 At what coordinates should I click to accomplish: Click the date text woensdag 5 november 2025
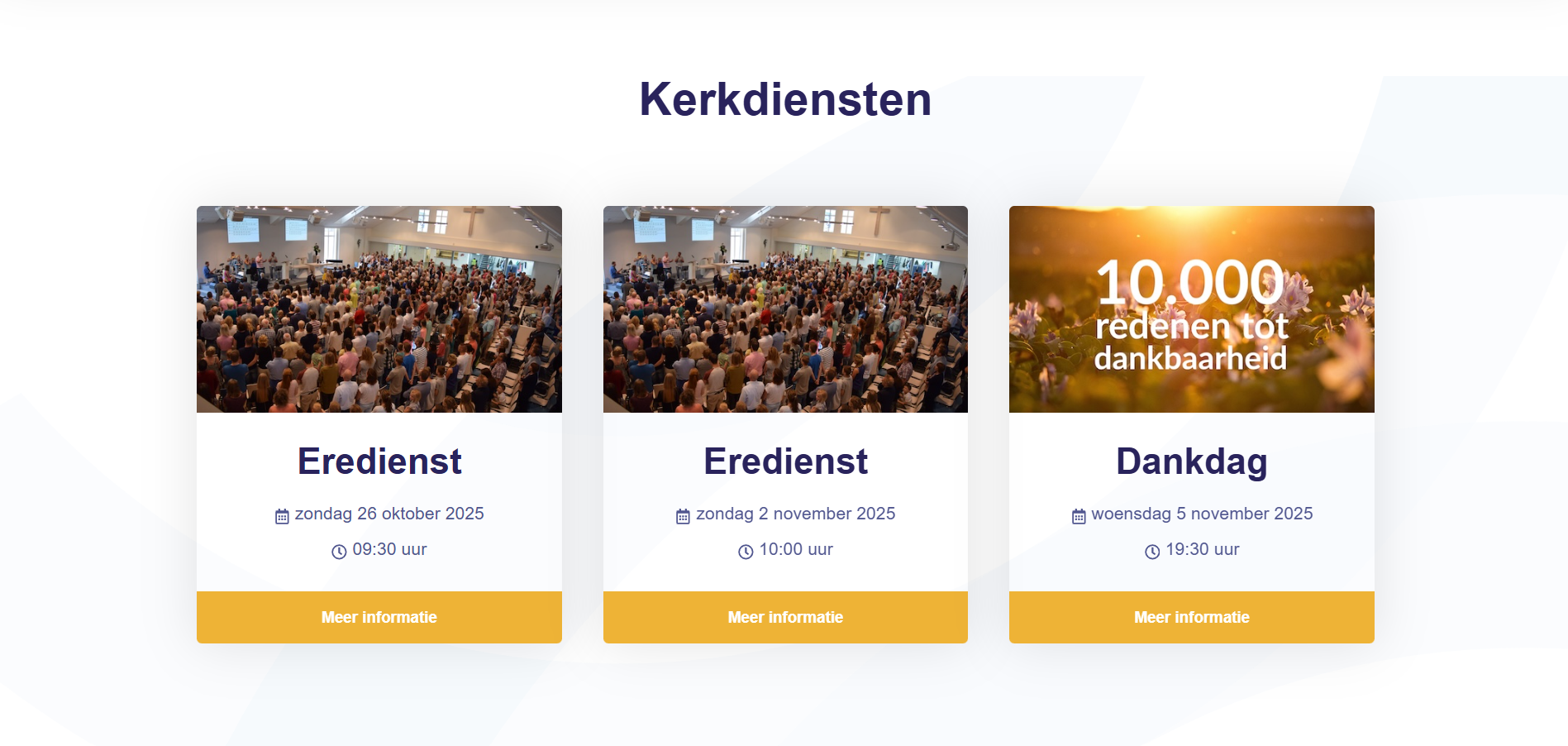pyautogui.click(x=1202, y=514)
